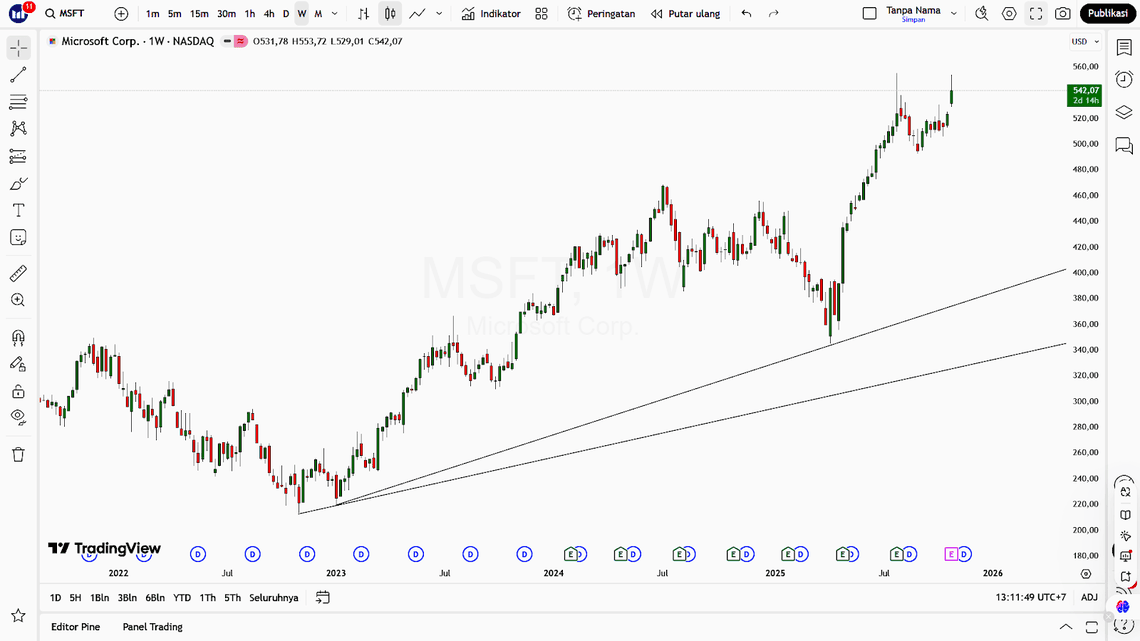The width and height of the screenshot is (1140, 641).
Task: Take a chart snapshot with camera icon
Action: [x=1062, y=14]
